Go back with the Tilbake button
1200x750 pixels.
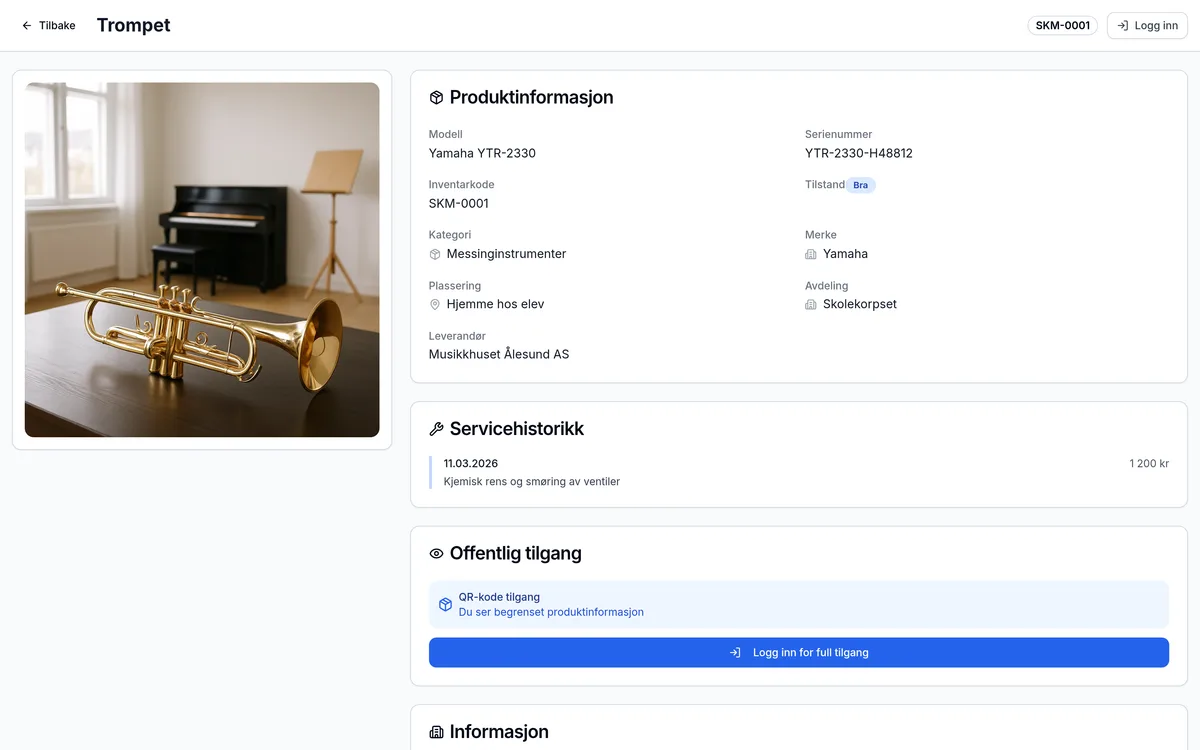pyautogui.click(x=48, y=26)
